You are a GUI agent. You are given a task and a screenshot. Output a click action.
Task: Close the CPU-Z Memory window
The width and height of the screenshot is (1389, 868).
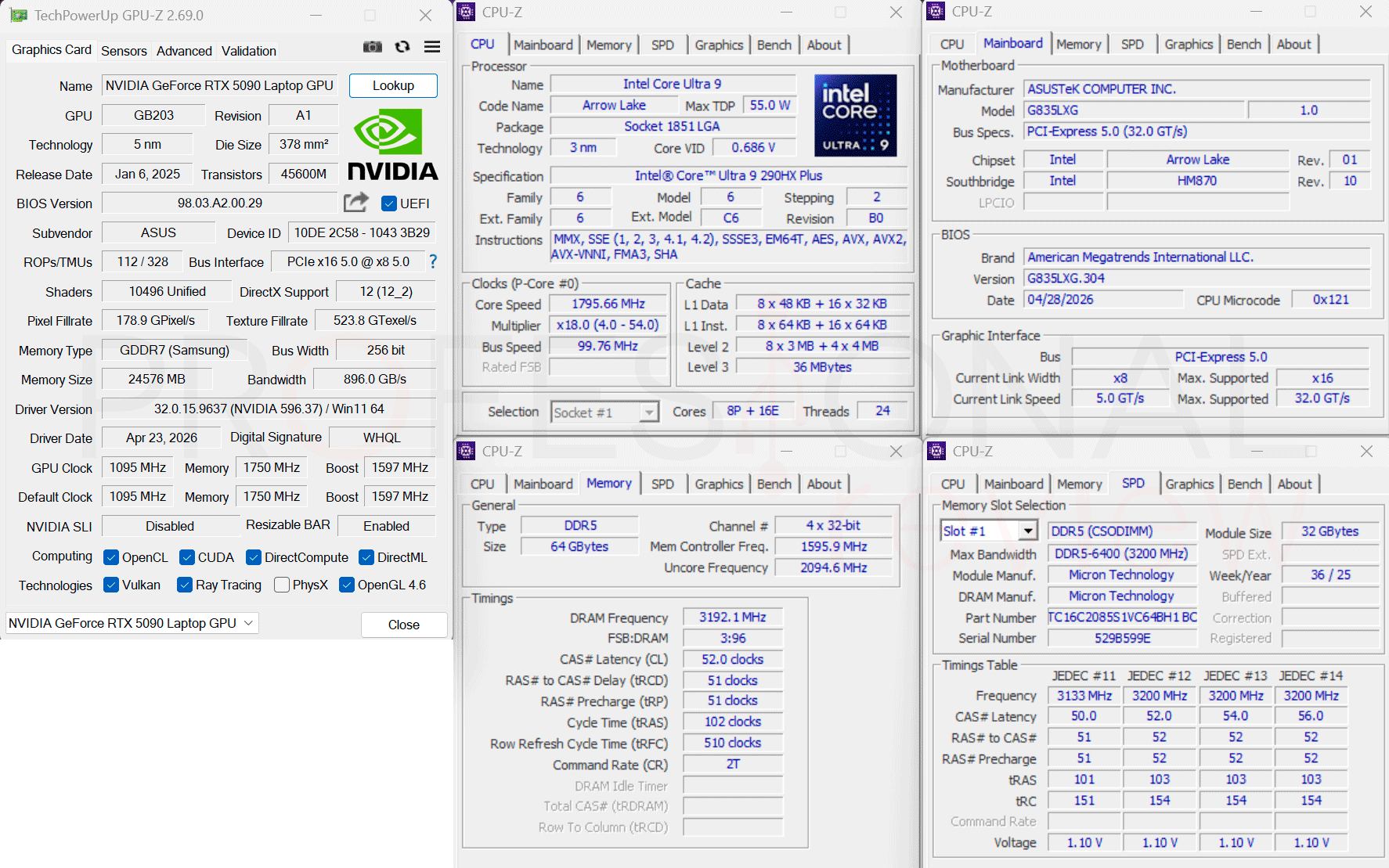(x=896, y=451)
